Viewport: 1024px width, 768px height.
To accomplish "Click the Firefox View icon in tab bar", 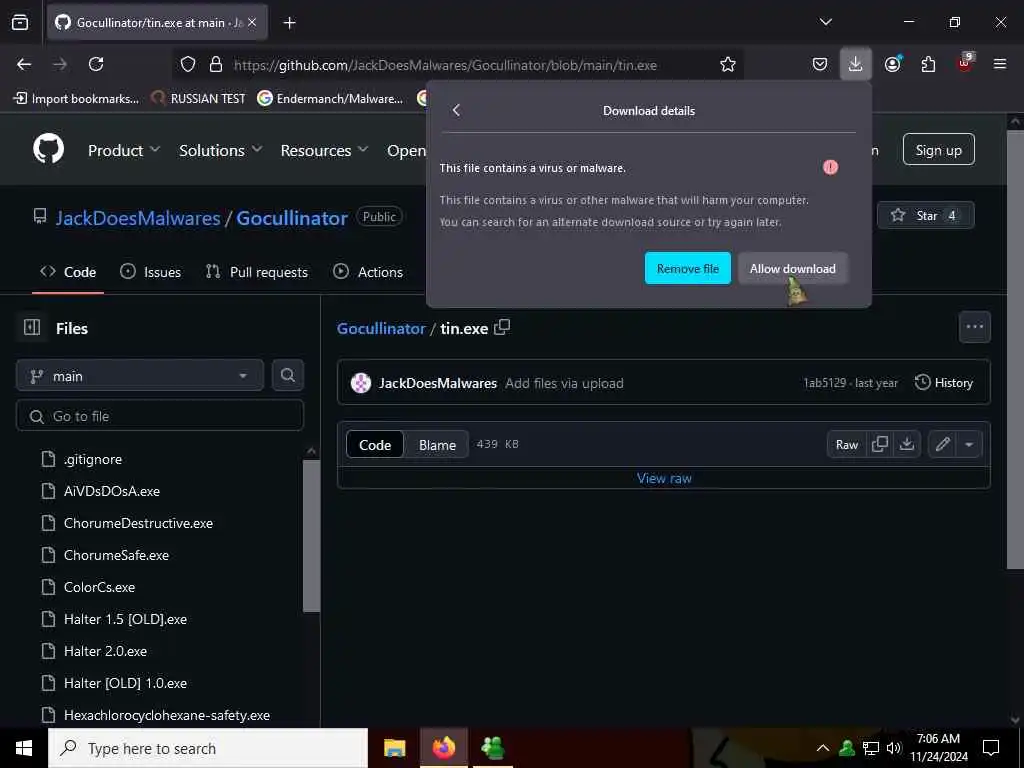I will point(20,22).
